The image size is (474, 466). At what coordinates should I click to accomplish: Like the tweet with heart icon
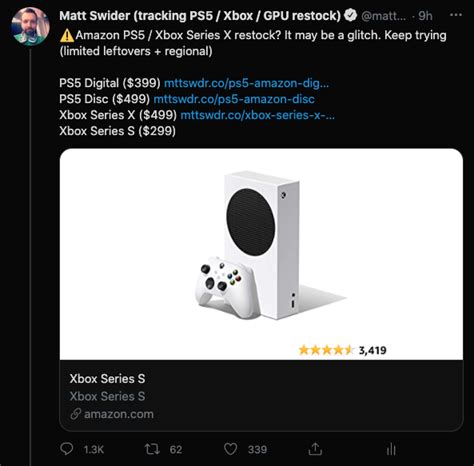230,449
